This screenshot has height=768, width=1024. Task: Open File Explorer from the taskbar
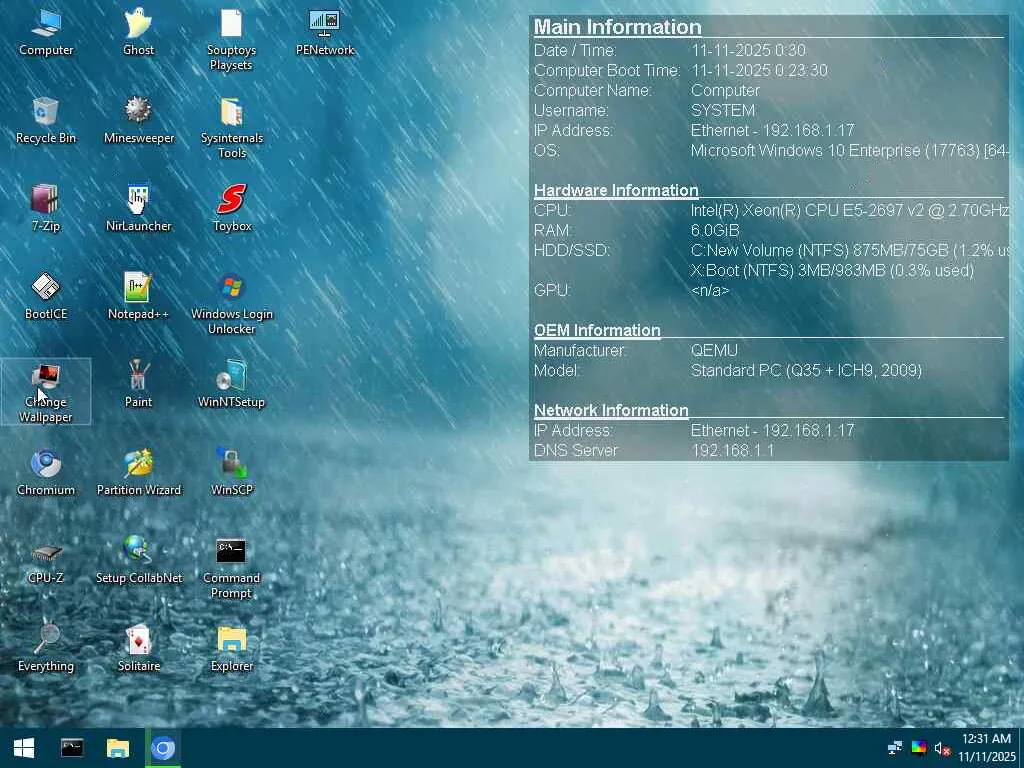pos(118,748)
